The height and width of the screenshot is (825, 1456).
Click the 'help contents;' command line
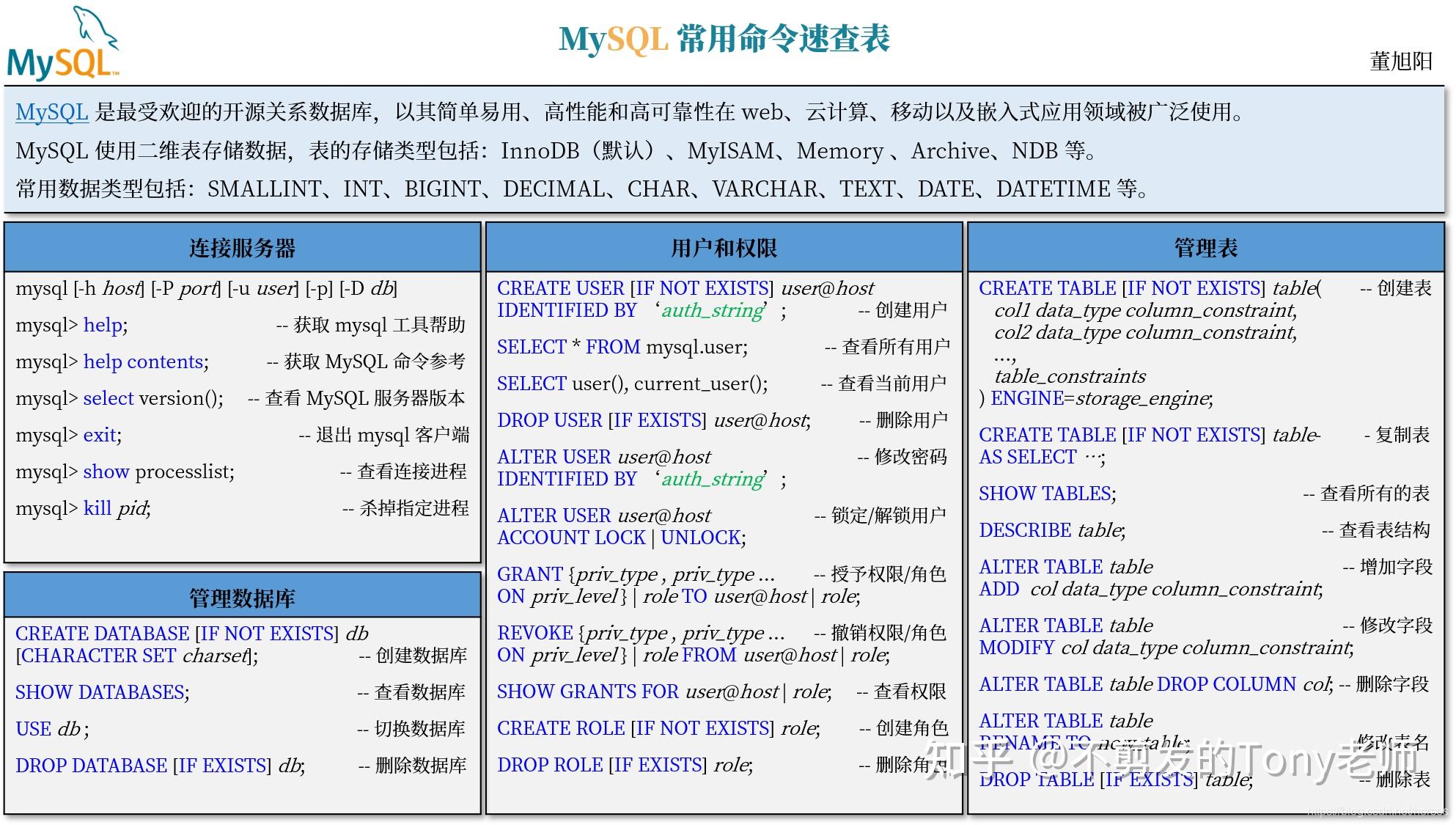coord(112,362)
